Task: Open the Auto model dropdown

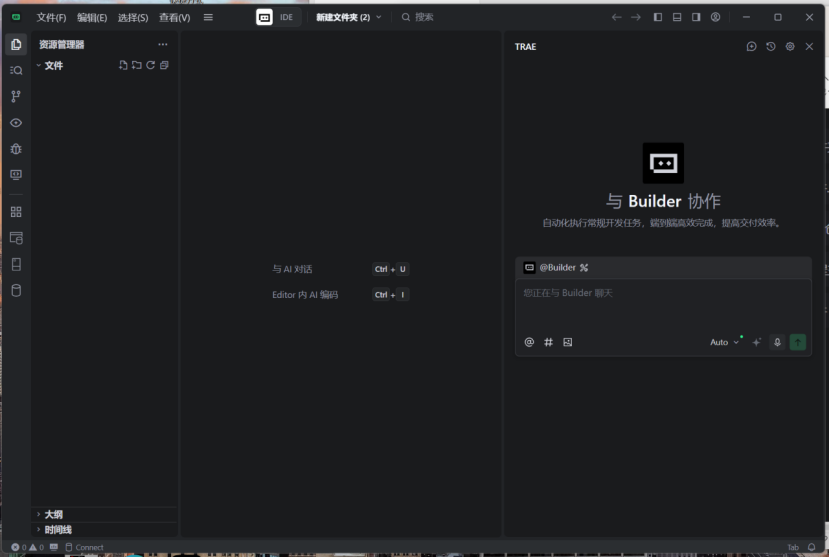Action: pyautogui.click(x=724, y=342)
